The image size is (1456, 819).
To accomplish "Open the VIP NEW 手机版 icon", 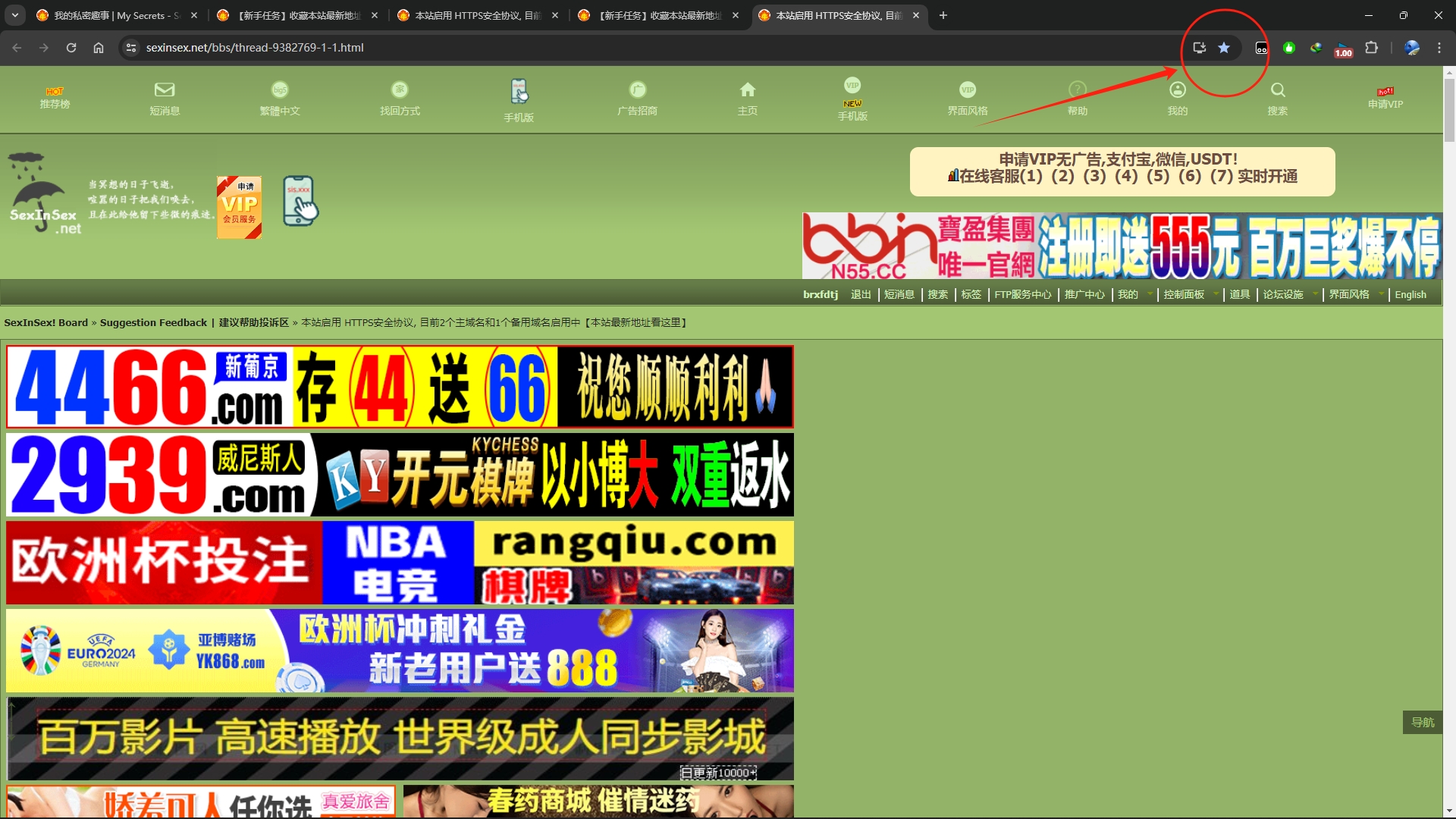I will [852, 99].
